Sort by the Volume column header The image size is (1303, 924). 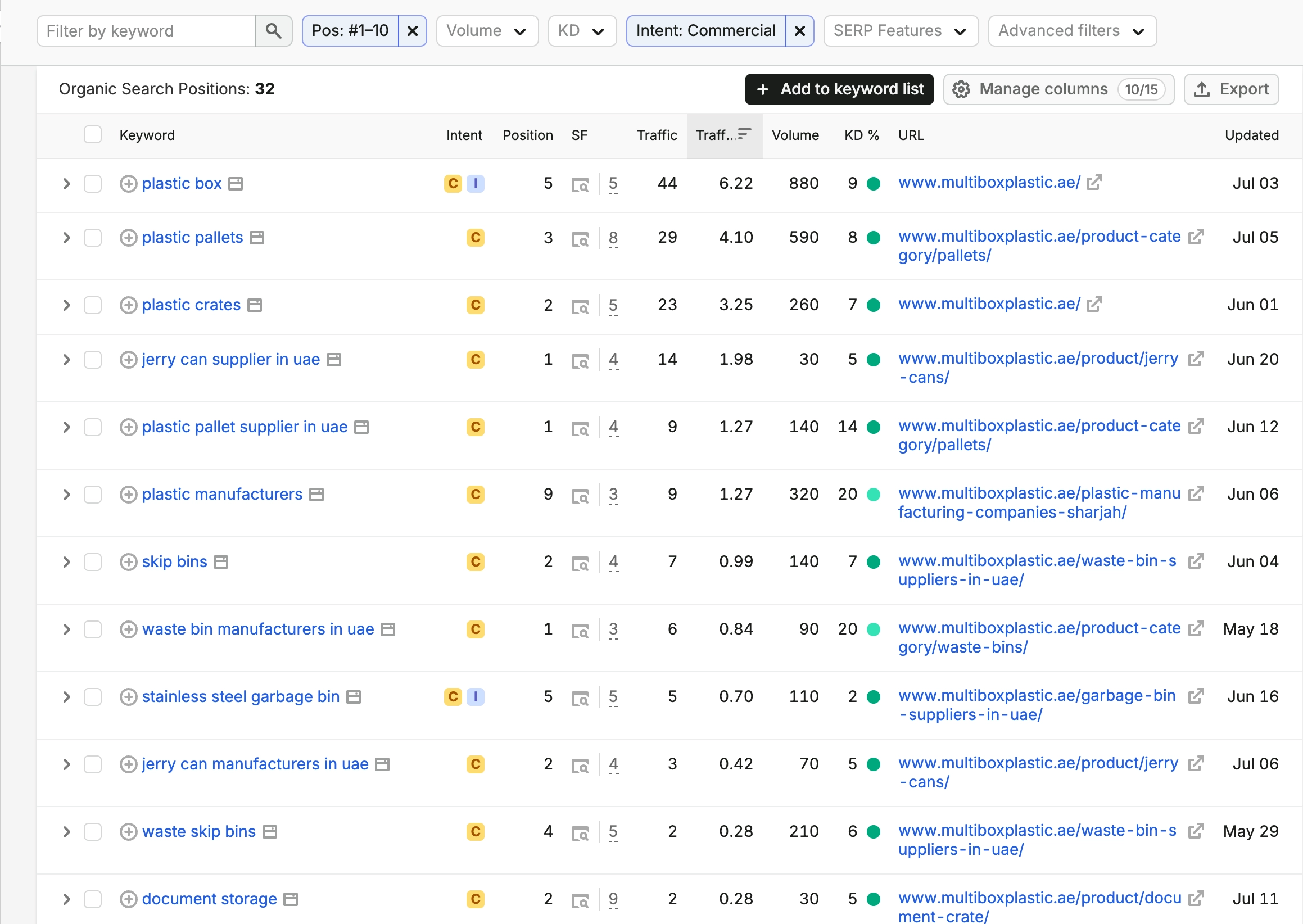pos(795,135)
